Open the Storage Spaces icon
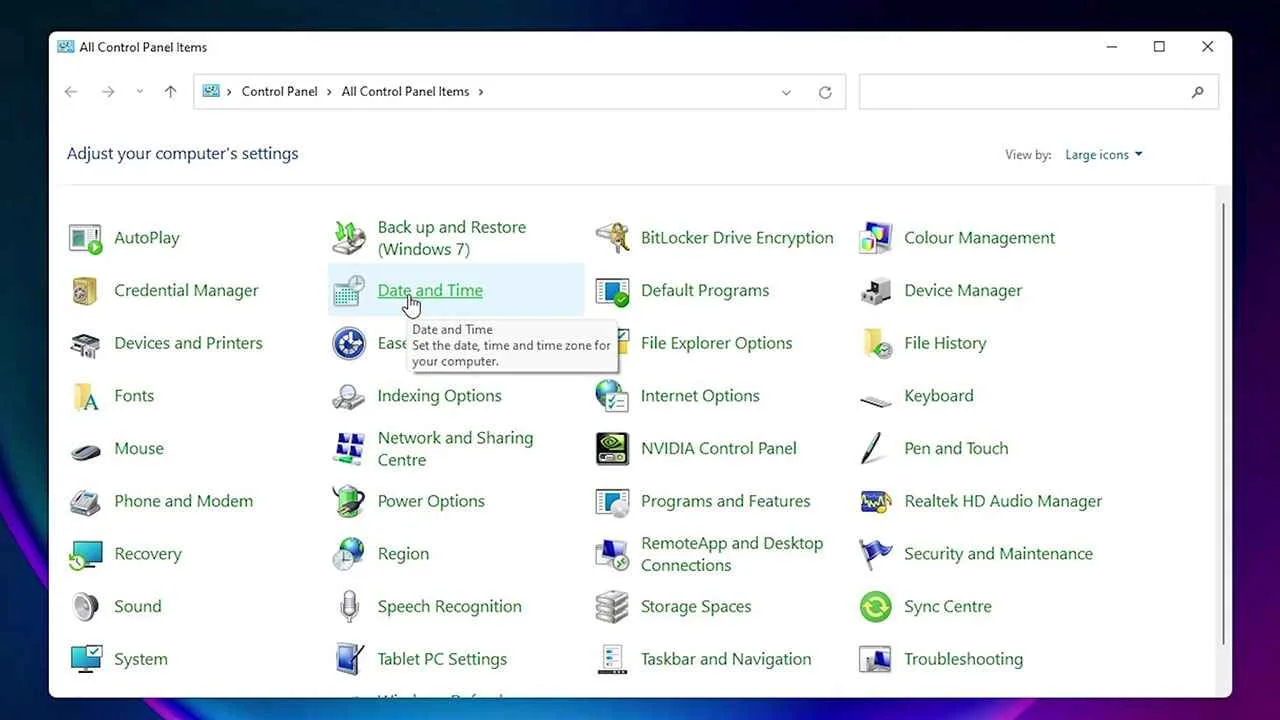1280x720 pixels. (x=612, y=607)
